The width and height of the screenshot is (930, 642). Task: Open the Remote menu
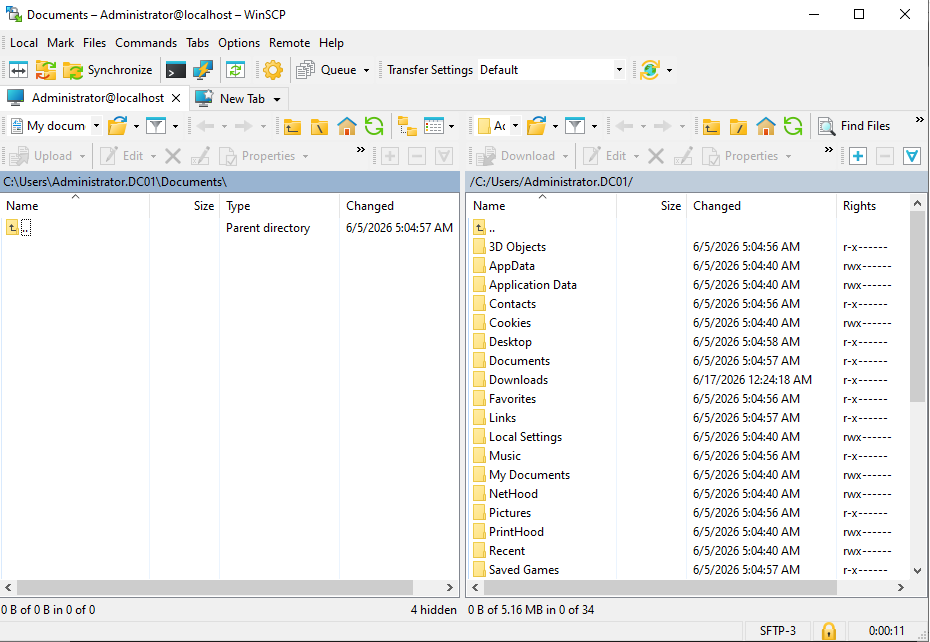(x=289, y=43)
